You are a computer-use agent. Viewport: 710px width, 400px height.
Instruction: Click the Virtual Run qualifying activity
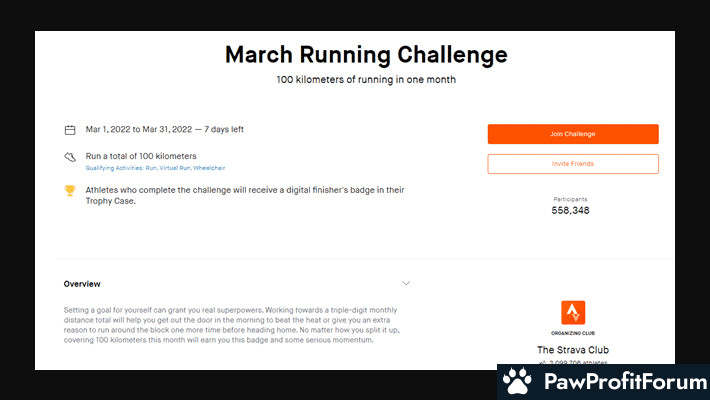coord(172,168)
